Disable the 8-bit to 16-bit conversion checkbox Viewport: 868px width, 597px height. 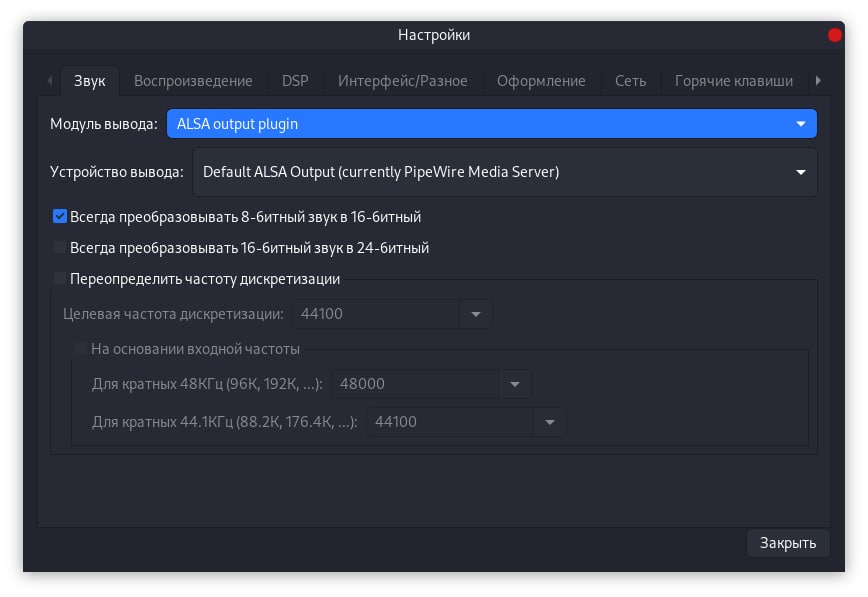click(60, 216)
